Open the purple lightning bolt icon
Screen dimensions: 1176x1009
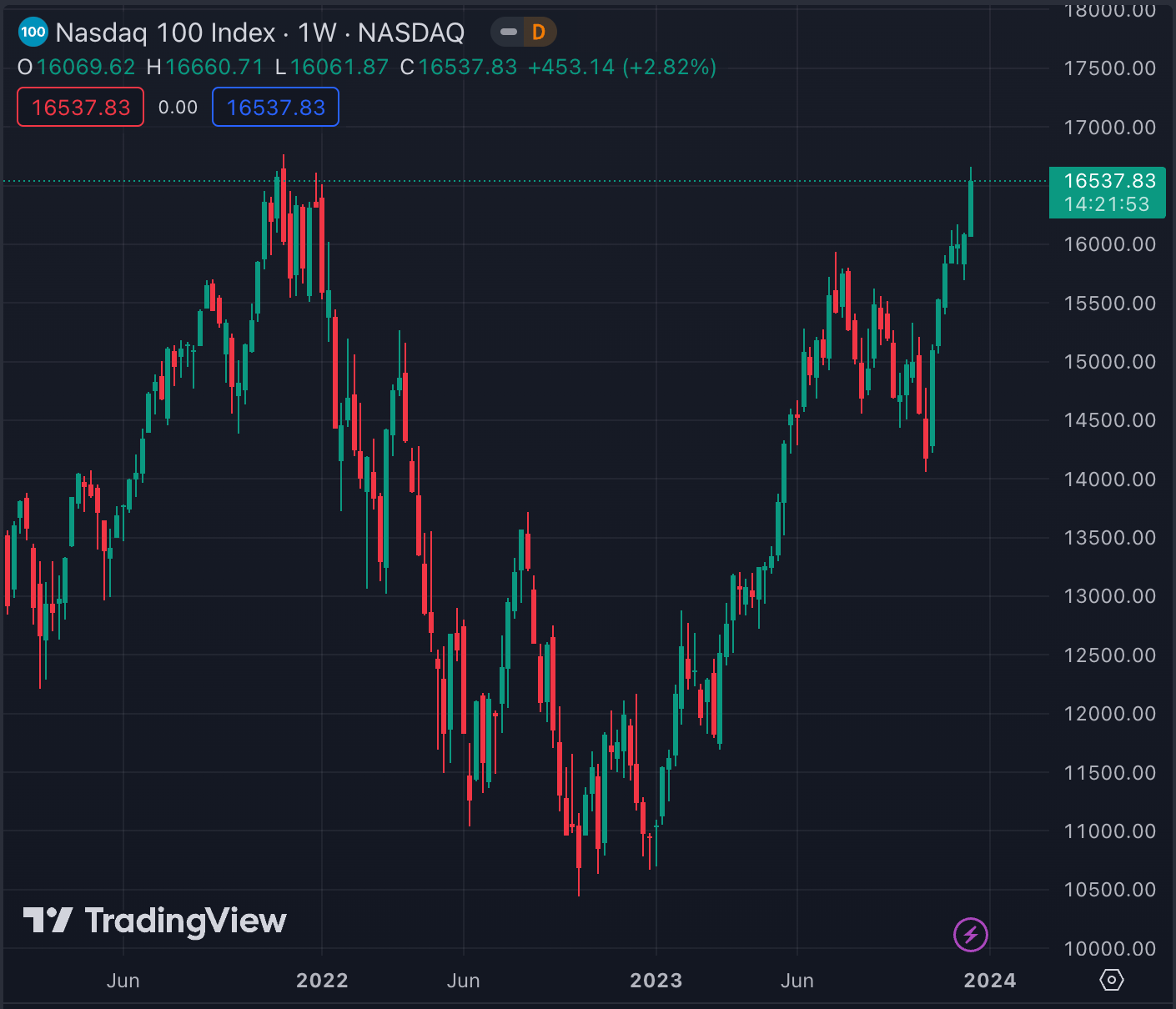click(971, 934)
